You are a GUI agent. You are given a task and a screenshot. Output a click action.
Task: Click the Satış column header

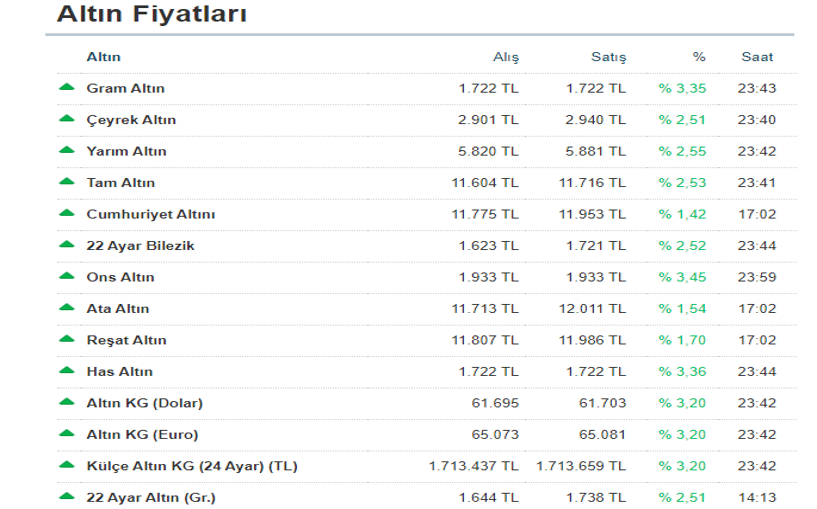(610, 57)
